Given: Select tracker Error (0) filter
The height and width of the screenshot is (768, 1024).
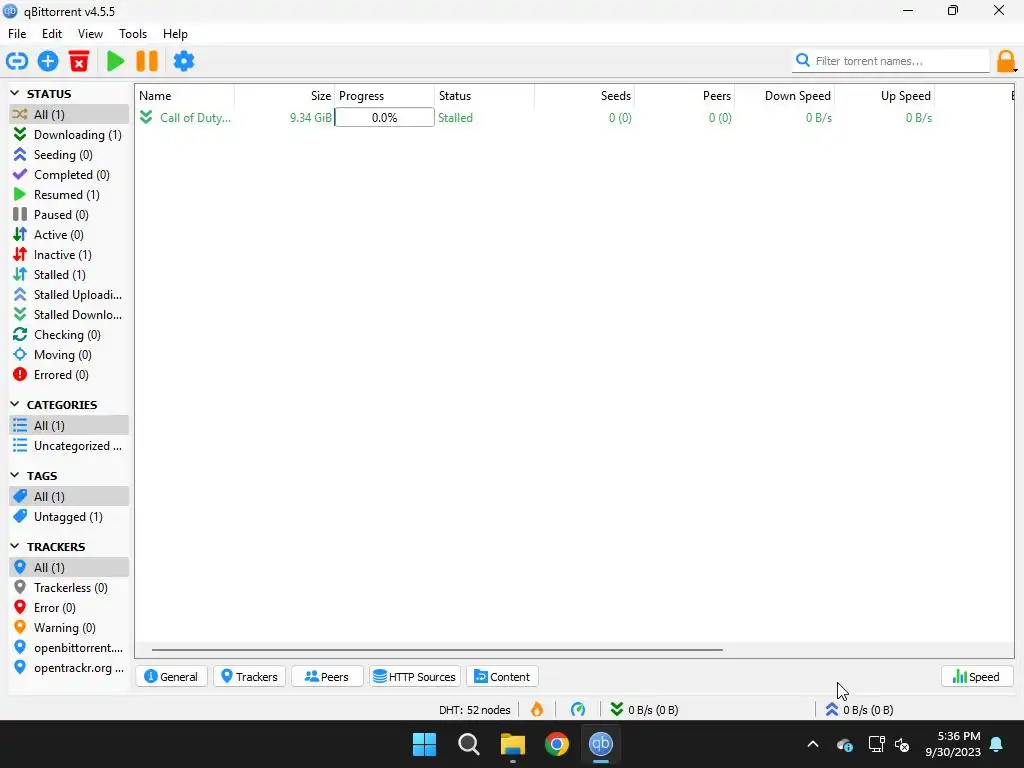Looking at the screenshot, I should click(x=69, y=608).
